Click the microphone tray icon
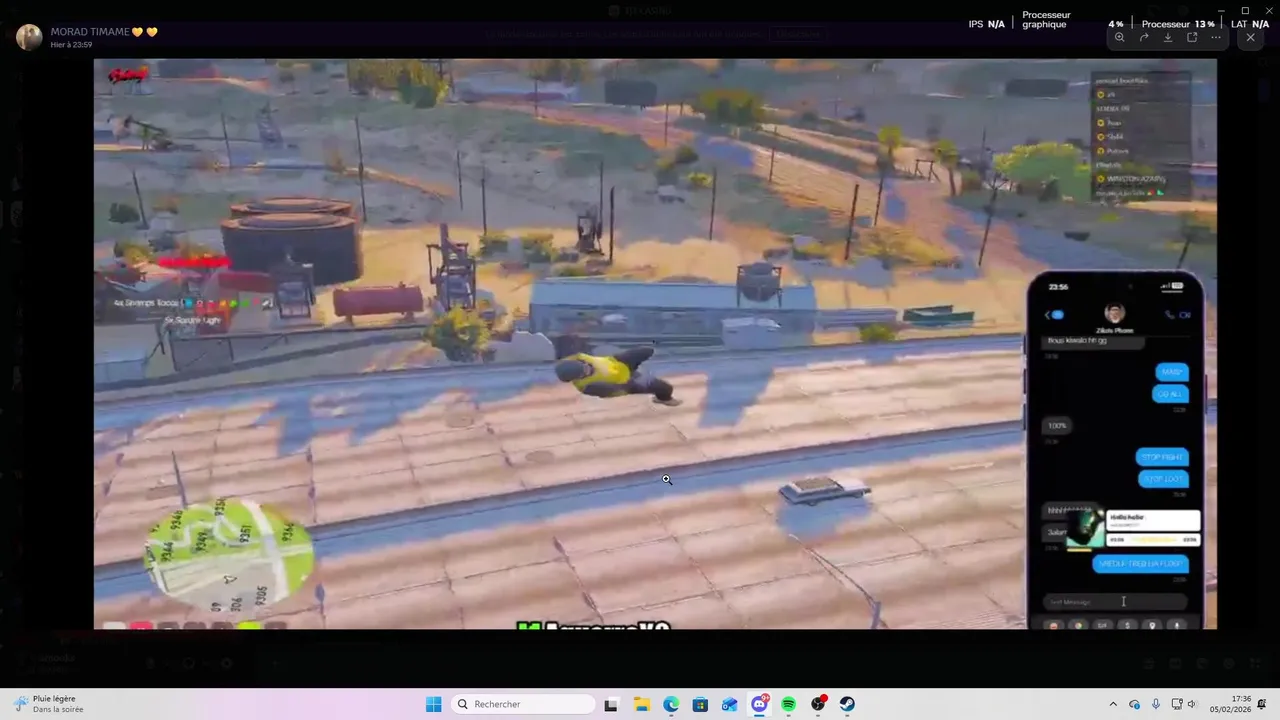Viewport: 1280px width, 720px height. pyautogui.click(x=1156, y=704)
